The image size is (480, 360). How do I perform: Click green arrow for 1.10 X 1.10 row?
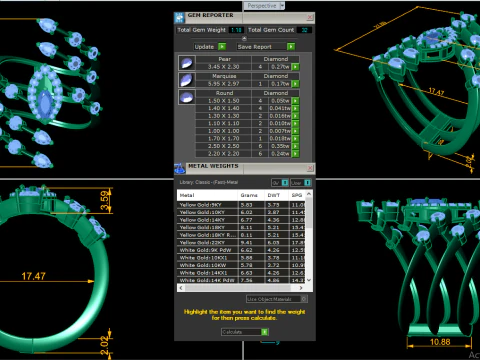(295, 123)
